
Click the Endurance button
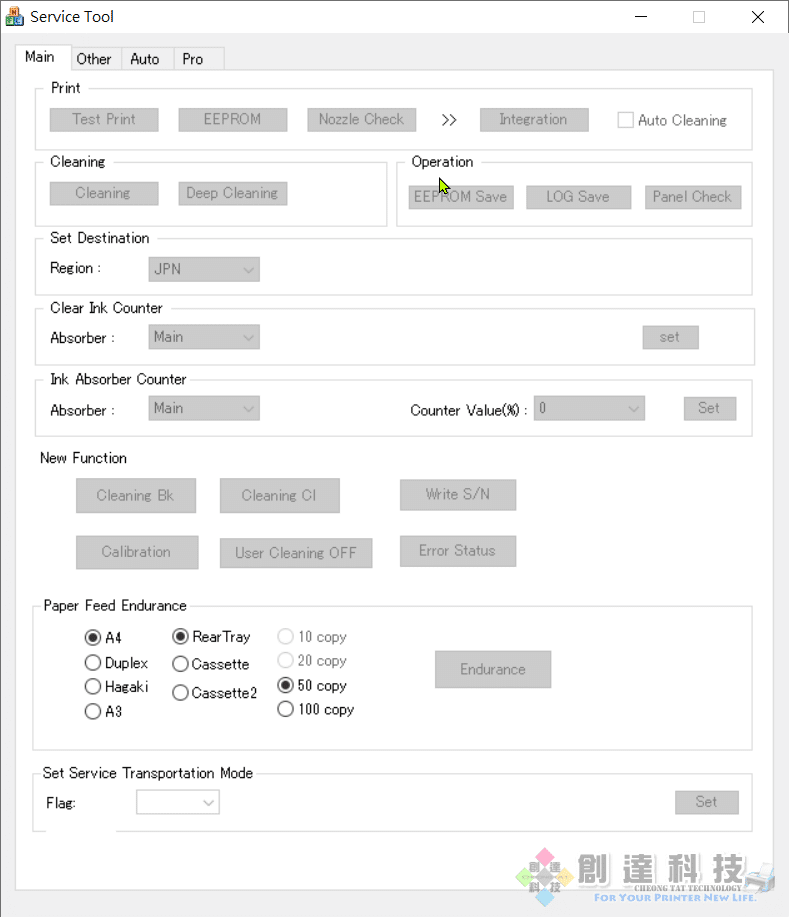pyautogui.click(x=492, y=670)
